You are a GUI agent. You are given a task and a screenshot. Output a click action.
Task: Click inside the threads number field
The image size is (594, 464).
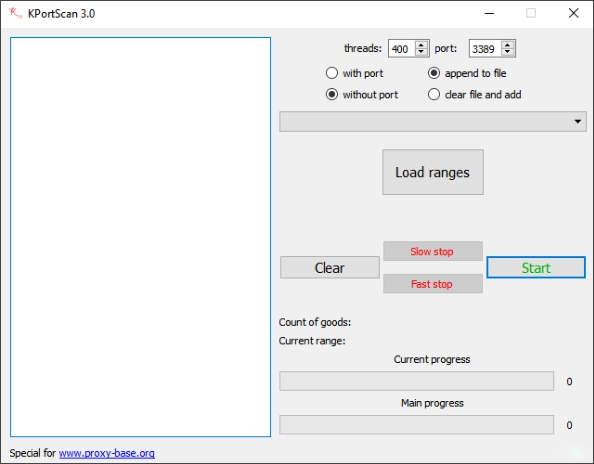click(x=402, y=48)
